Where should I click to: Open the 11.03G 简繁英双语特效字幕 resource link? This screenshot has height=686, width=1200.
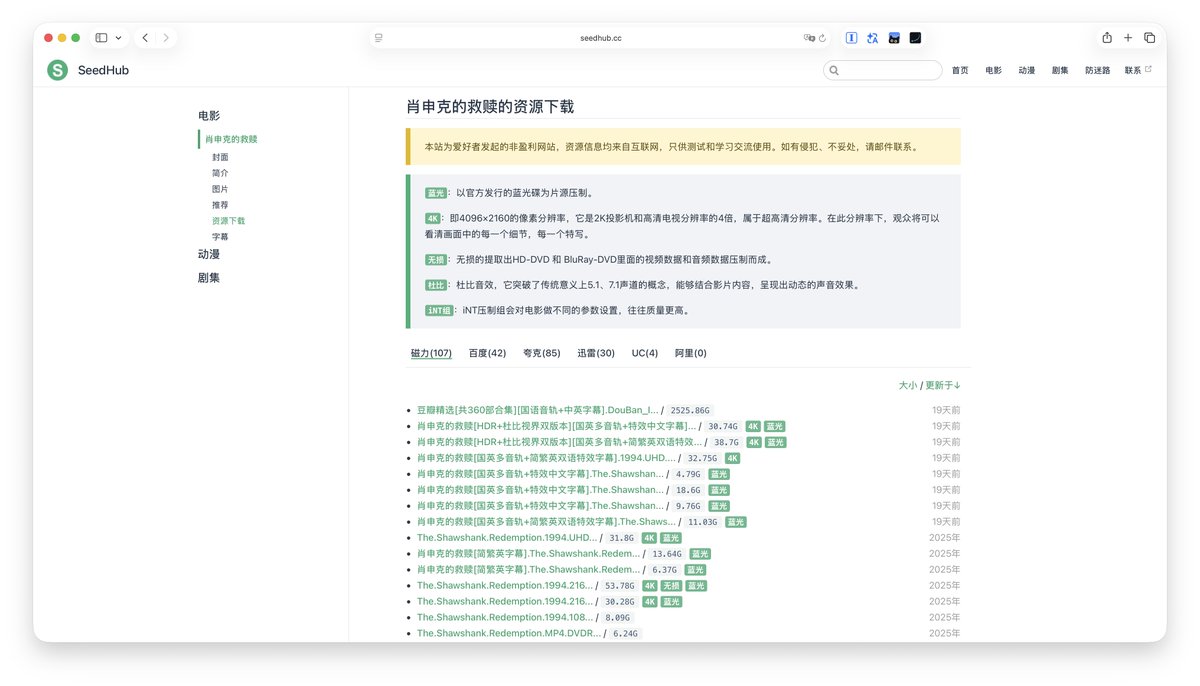(546, 522)
